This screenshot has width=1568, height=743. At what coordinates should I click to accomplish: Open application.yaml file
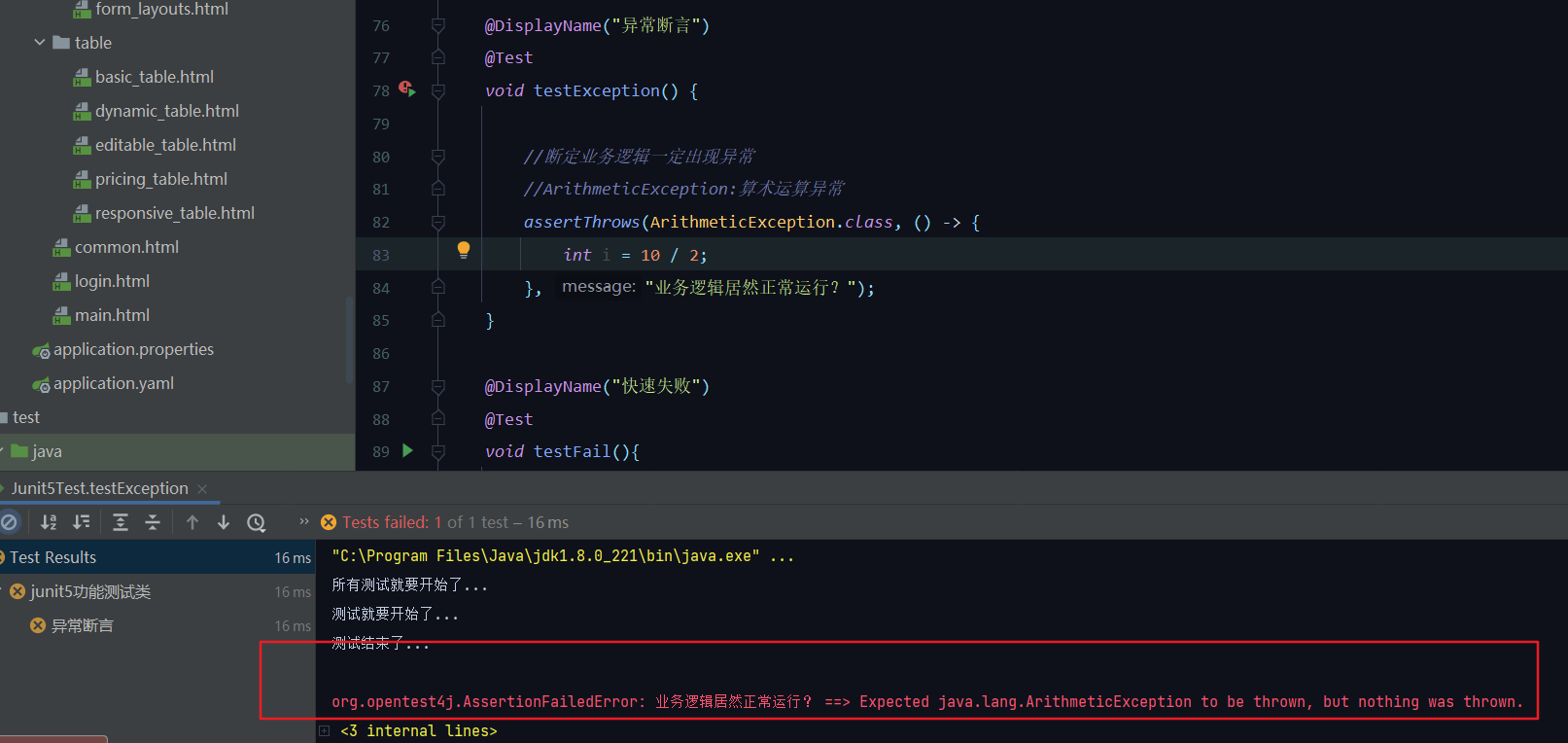pyautogui.click(x=114, y=383)
